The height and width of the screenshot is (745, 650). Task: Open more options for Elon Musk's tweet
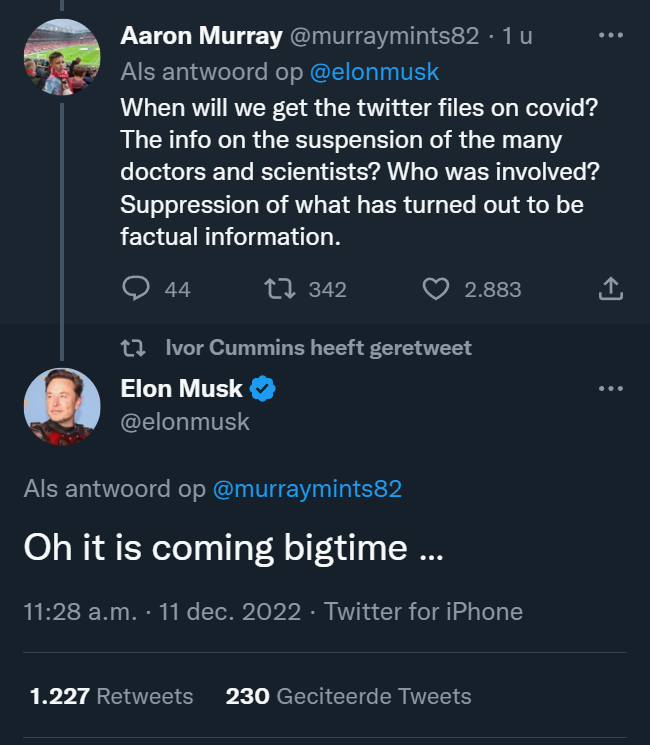click(x=610, y=388)
